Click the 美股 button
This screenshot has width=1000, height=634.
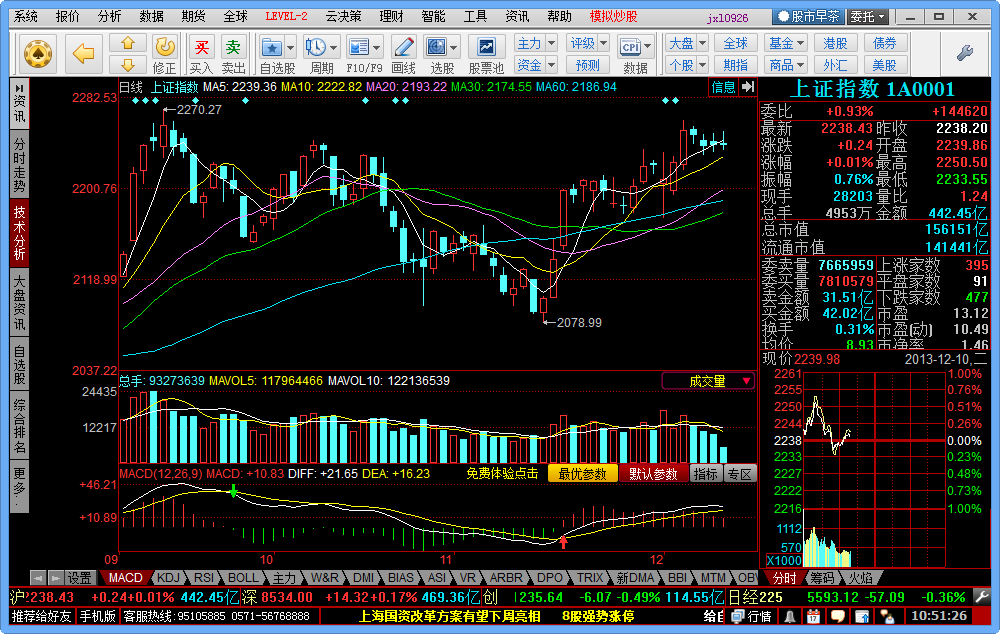point(884,65)
